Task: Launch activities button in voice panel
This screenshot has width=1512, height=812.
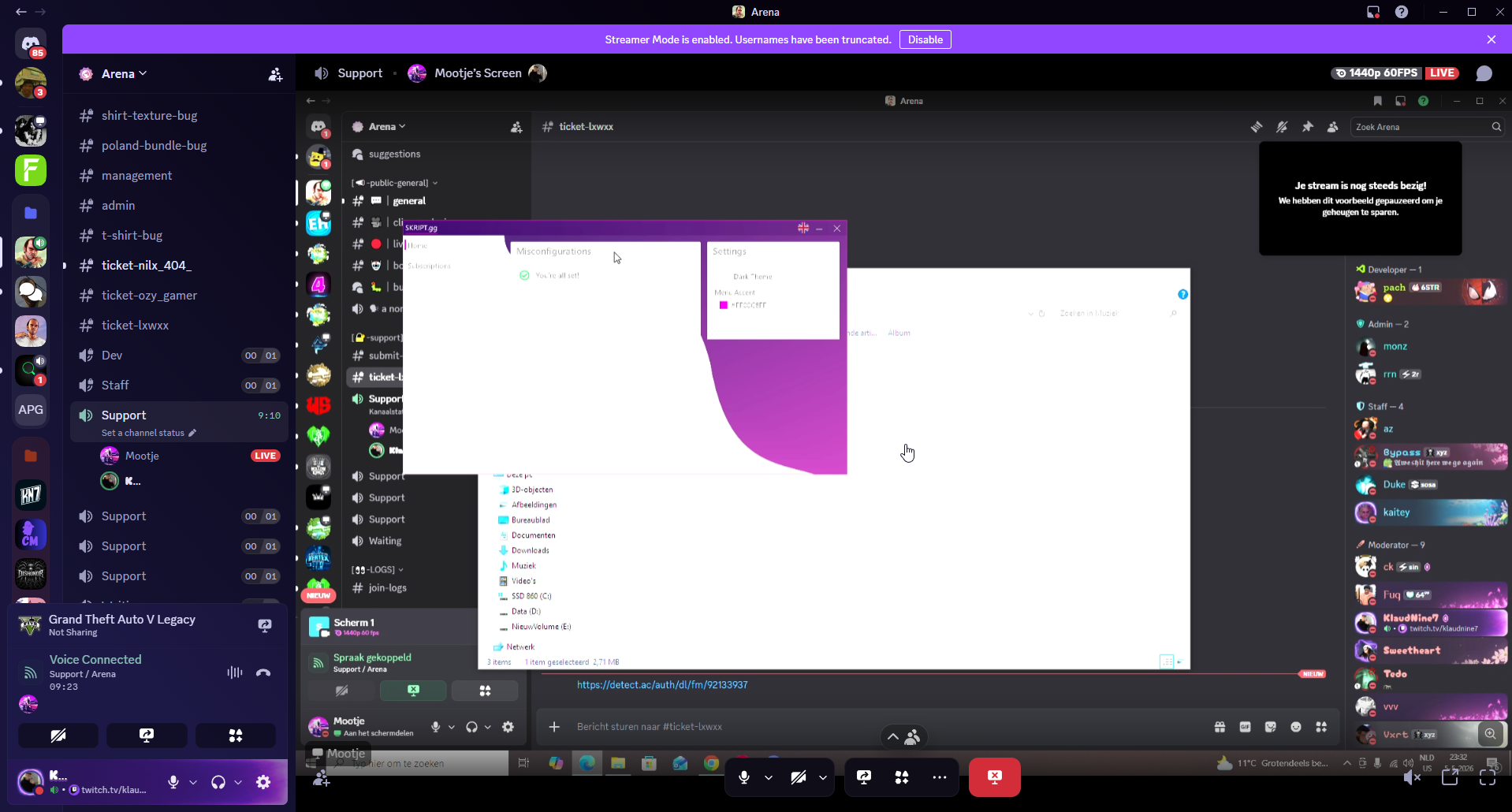Action: click(236, 736)
